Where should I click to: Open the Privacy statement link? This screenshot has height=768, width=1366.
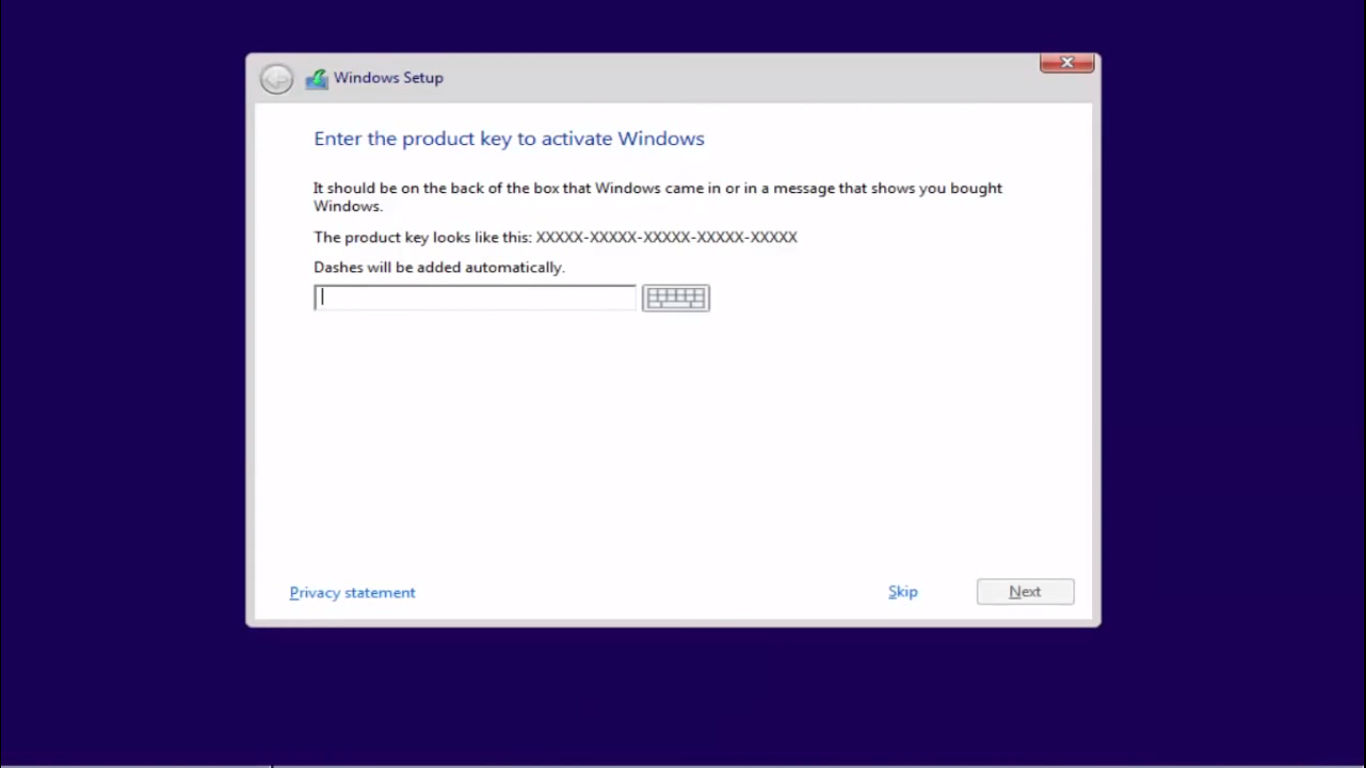352,593
